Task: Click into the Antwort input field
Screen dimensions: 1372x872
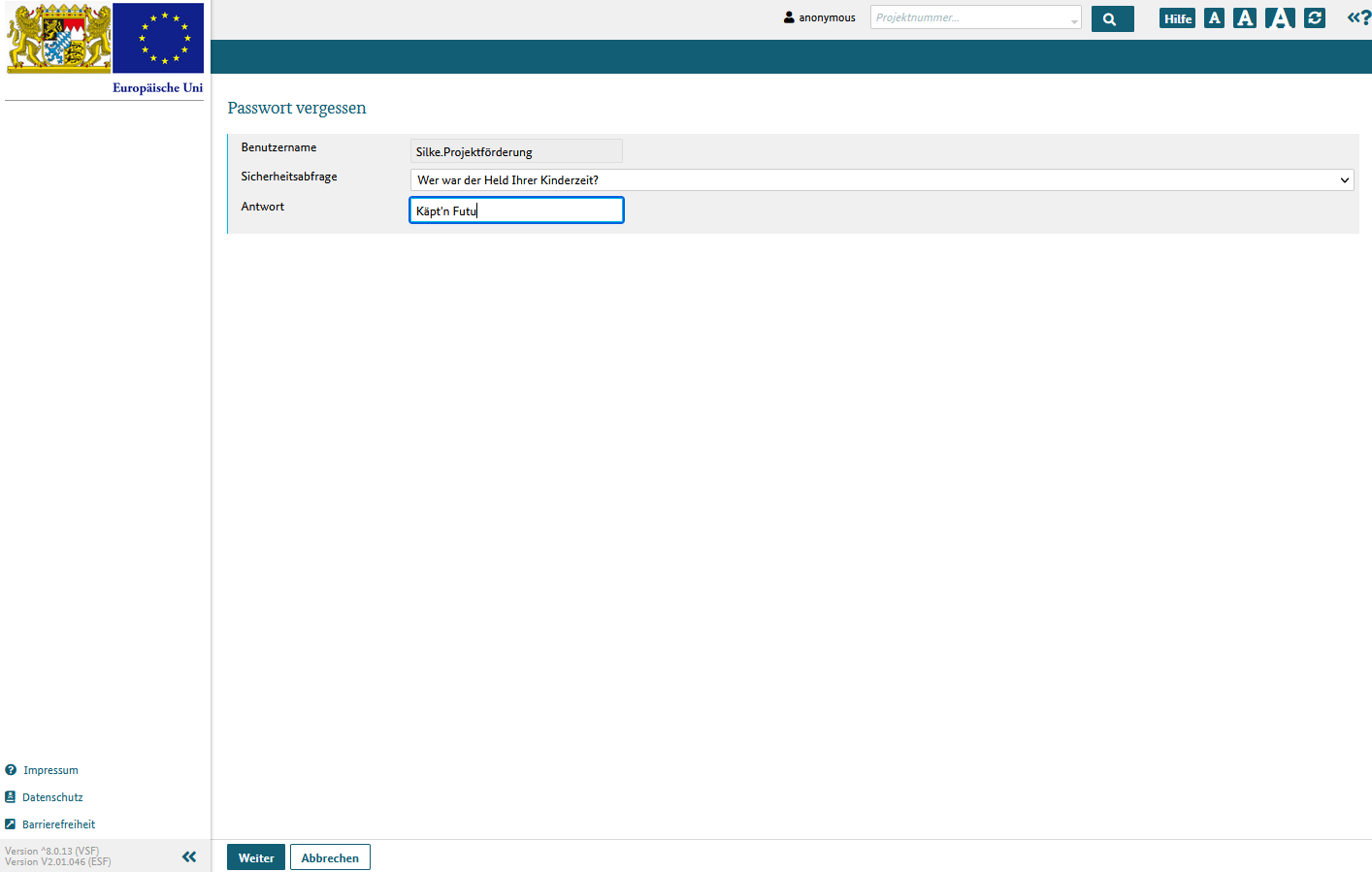Action: [516, 210]
